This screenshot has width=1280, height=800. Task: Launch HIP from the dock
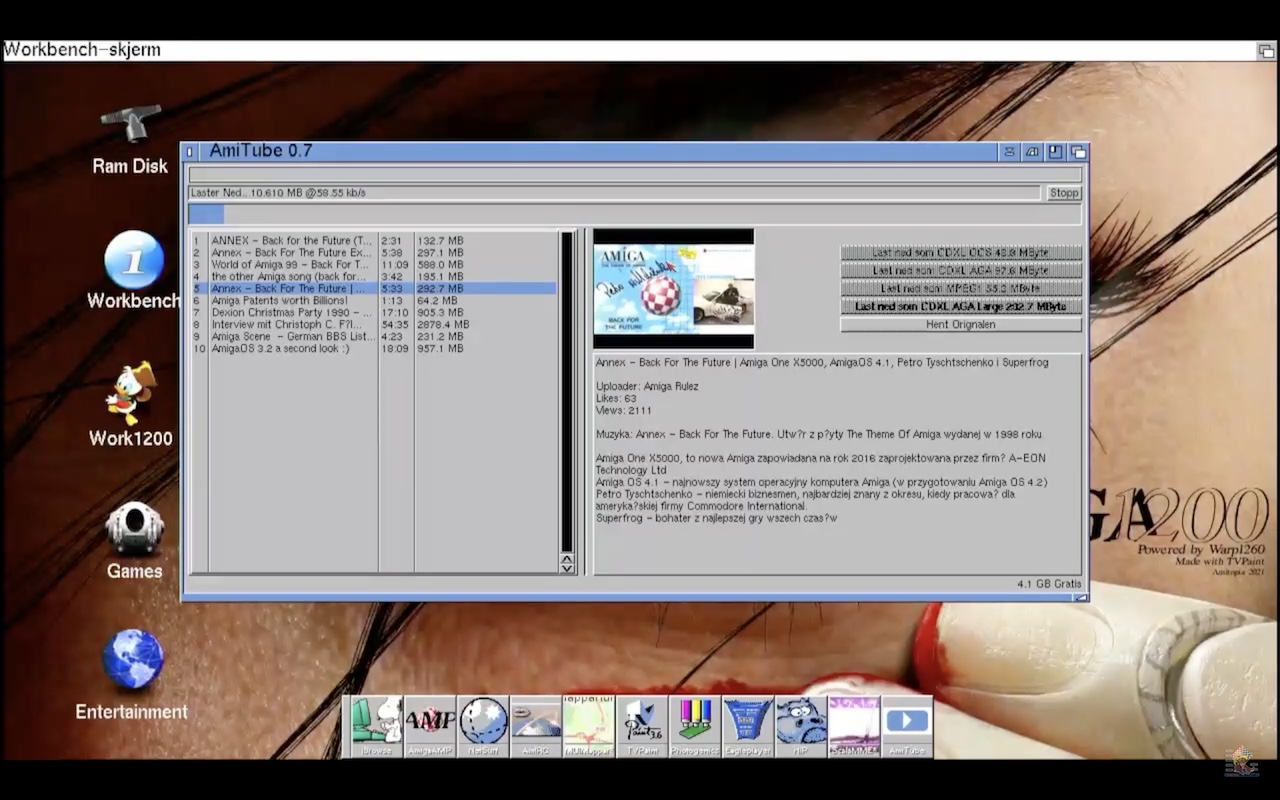(x=801, y=726)
